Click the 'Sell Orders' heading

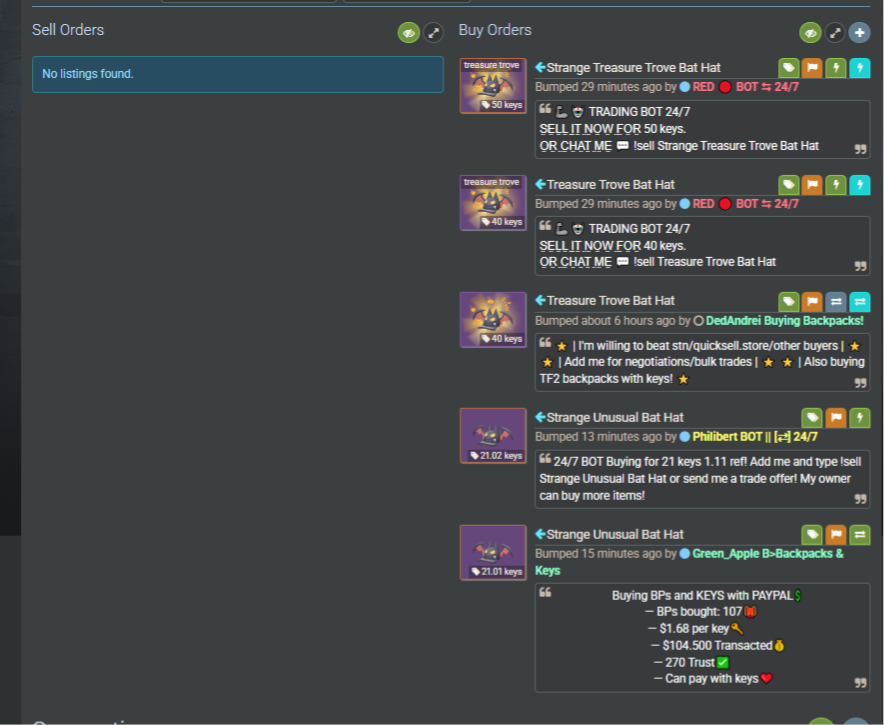tap(68, 30)
